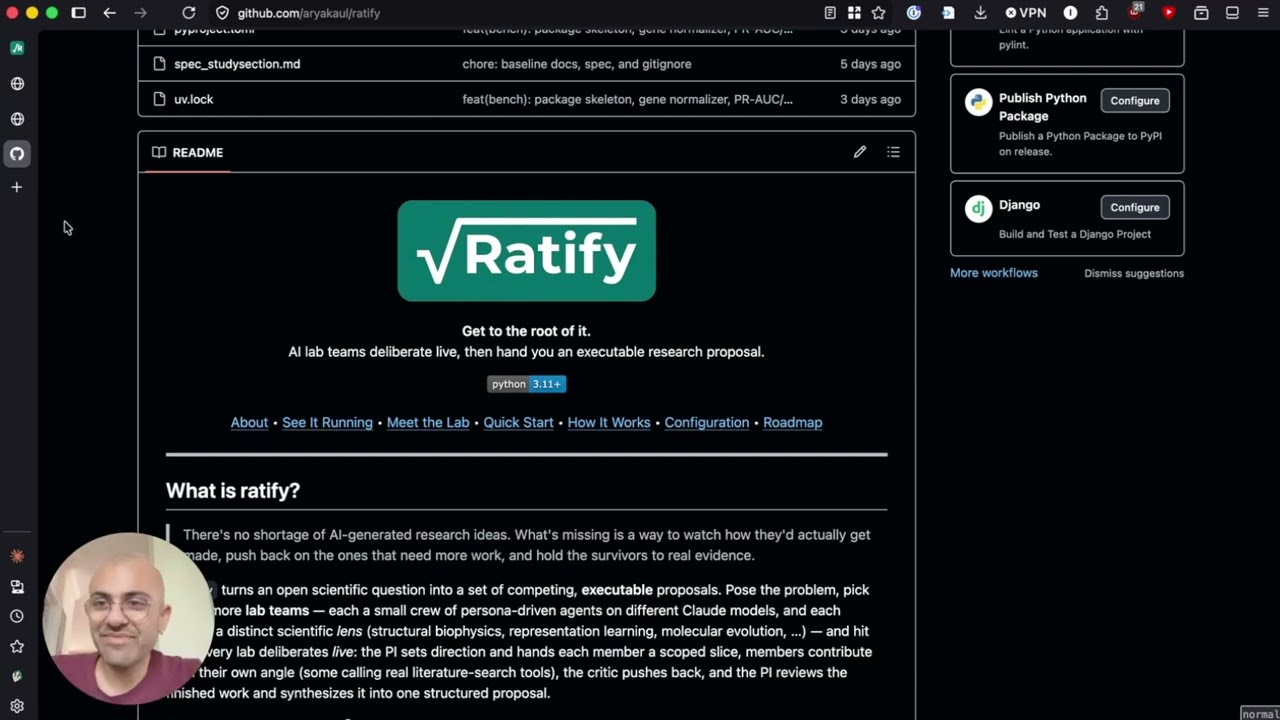
Task: Select the GitHub tab in the sidebar
Action: coord(17,154)
